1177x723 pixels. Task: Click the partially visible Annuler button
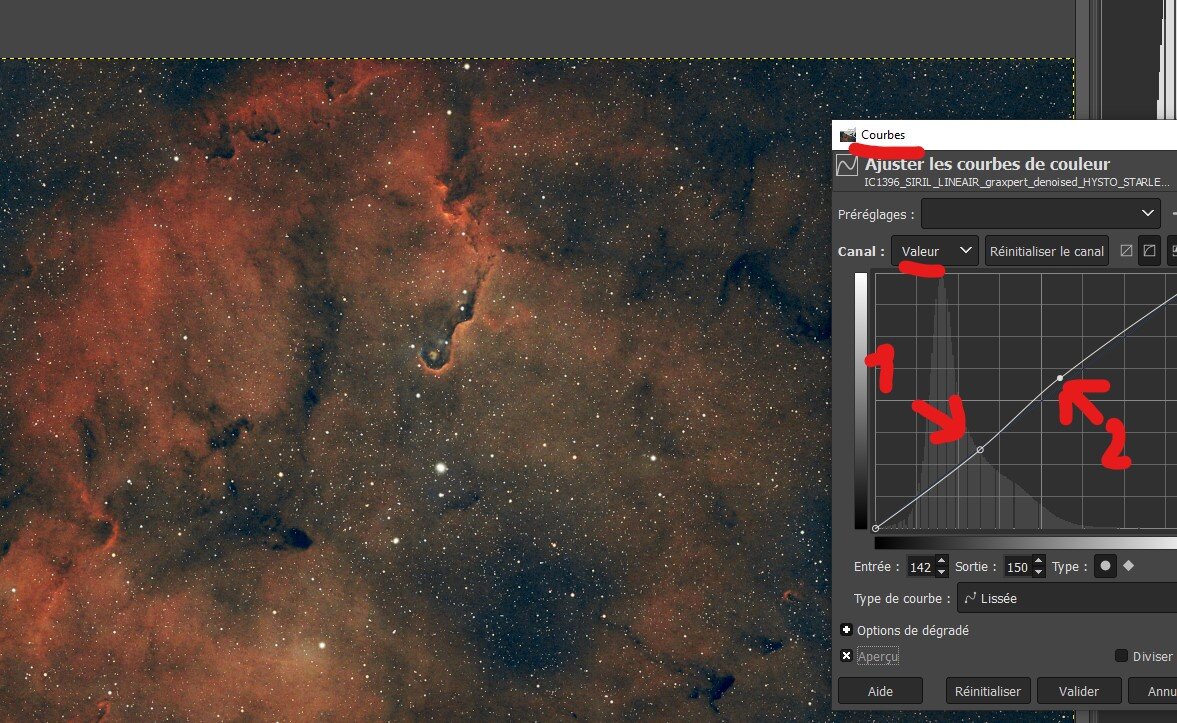coord(1152,691)
